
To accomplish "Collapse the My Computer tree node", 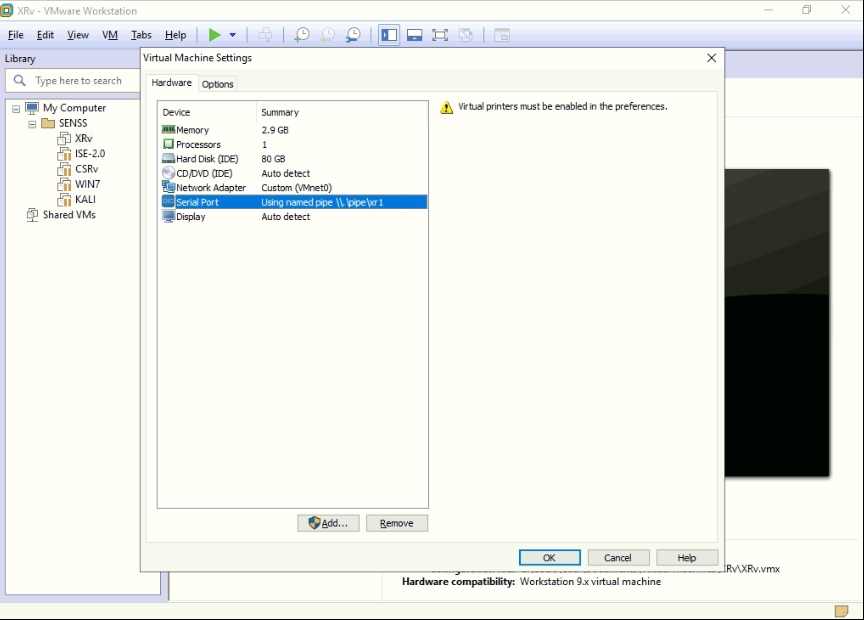I will [15, 107].
